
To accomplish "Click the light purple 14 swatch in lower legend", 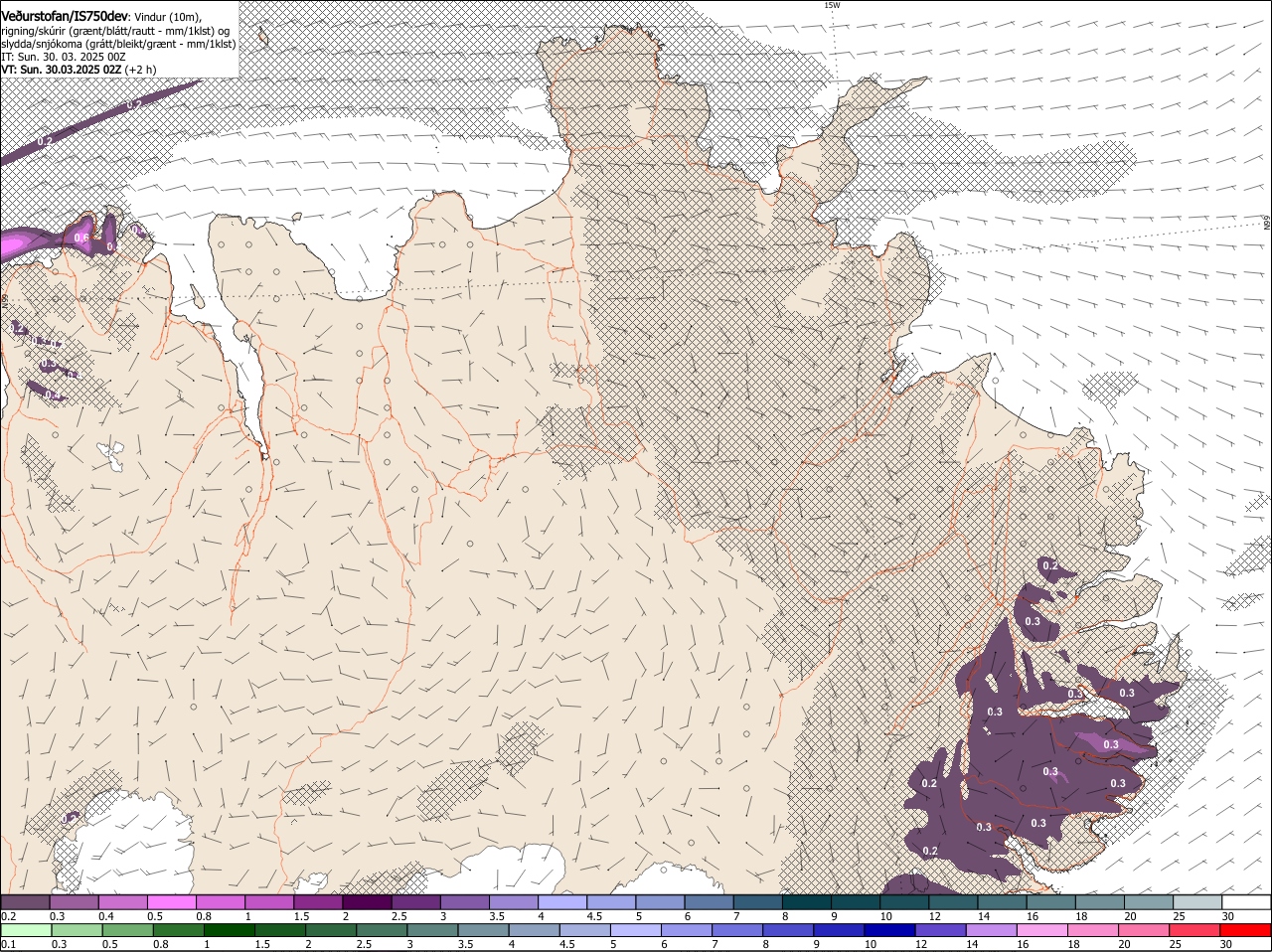I will coord(991,930).
